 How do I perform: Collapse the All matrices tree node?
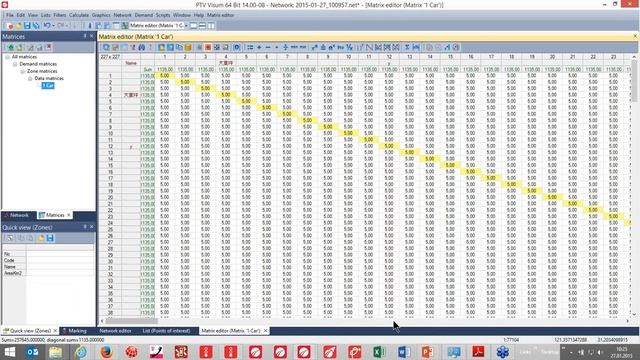pos(7,57)
